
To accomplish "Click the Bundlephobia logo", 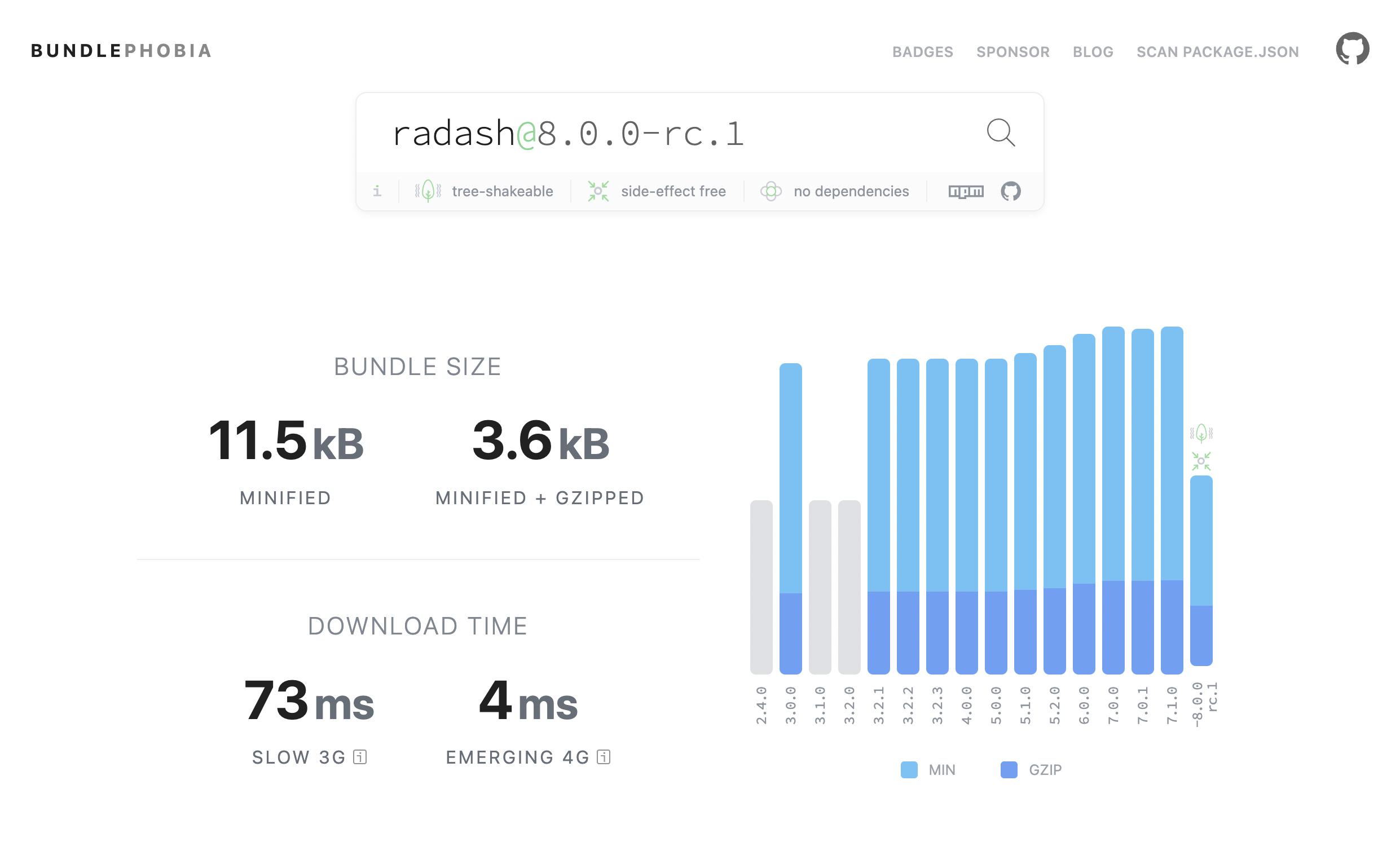I will (x=121, y=51).
